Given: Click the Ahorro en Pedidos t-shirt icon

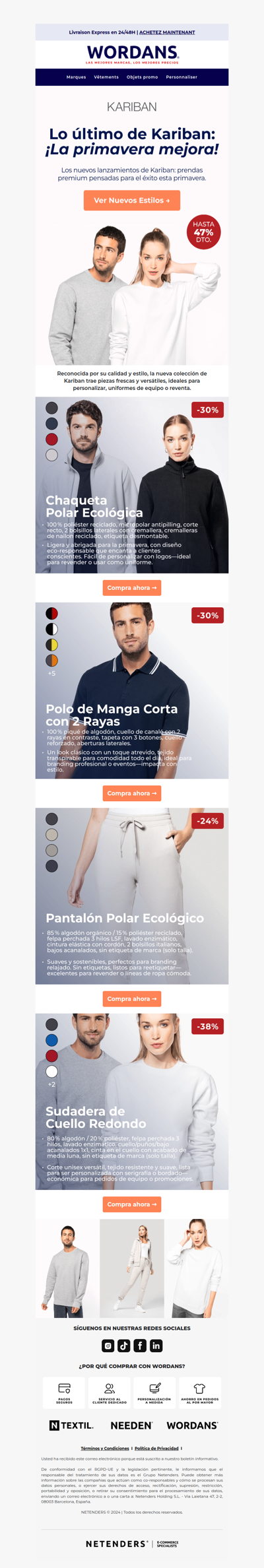Looking at the screenshot, I should [x=199, y=1388].
